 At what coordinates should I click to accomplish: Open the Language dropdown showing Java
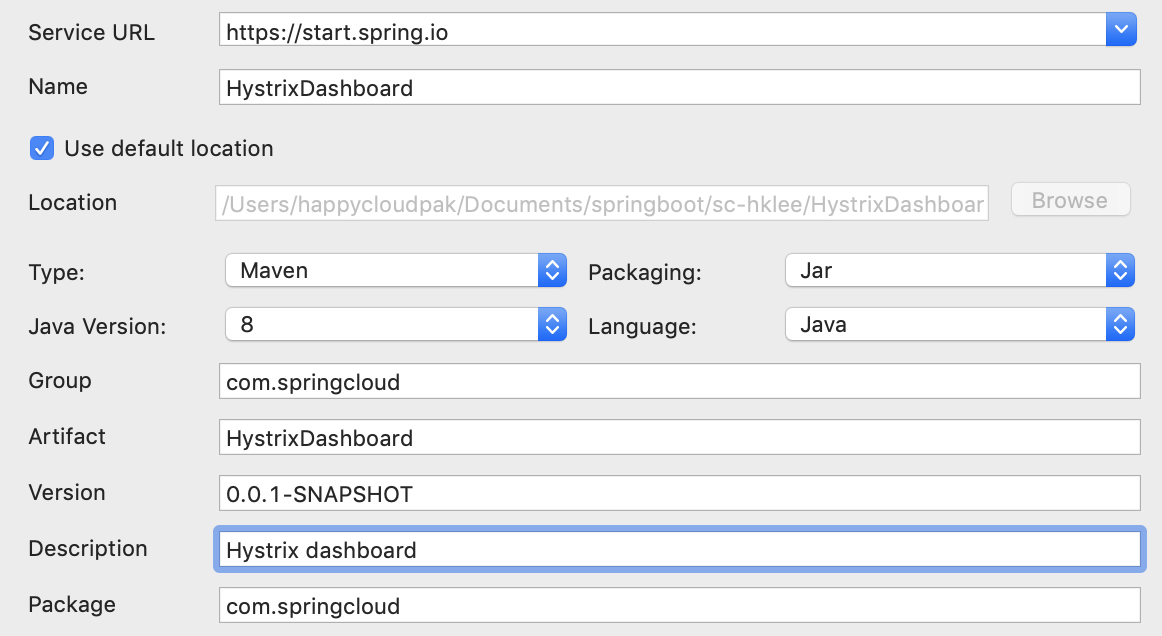[x=960, y=325]
